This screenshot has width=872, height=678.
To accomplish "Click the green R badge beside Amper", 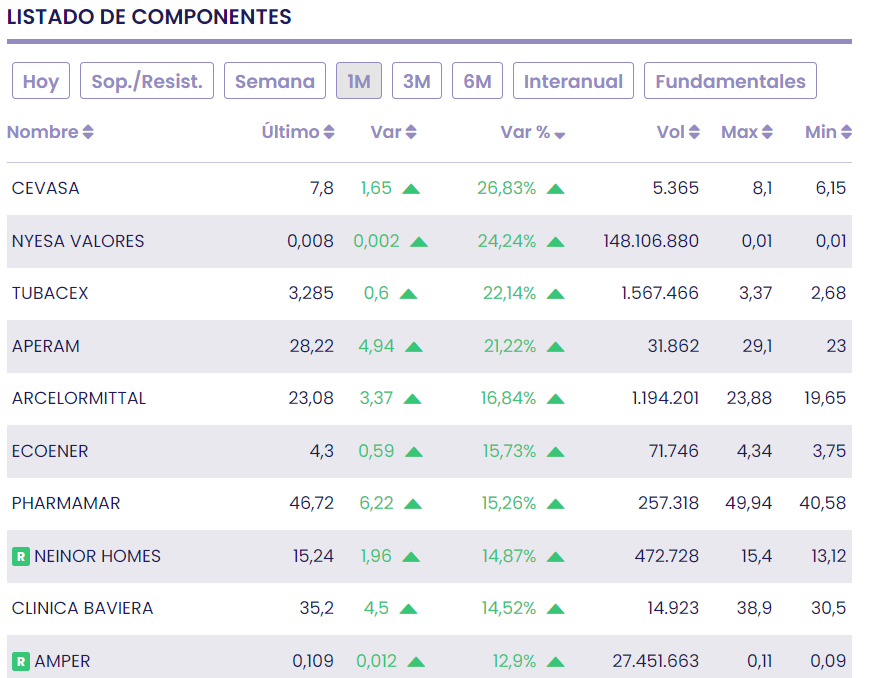I will tap(20, 661).
